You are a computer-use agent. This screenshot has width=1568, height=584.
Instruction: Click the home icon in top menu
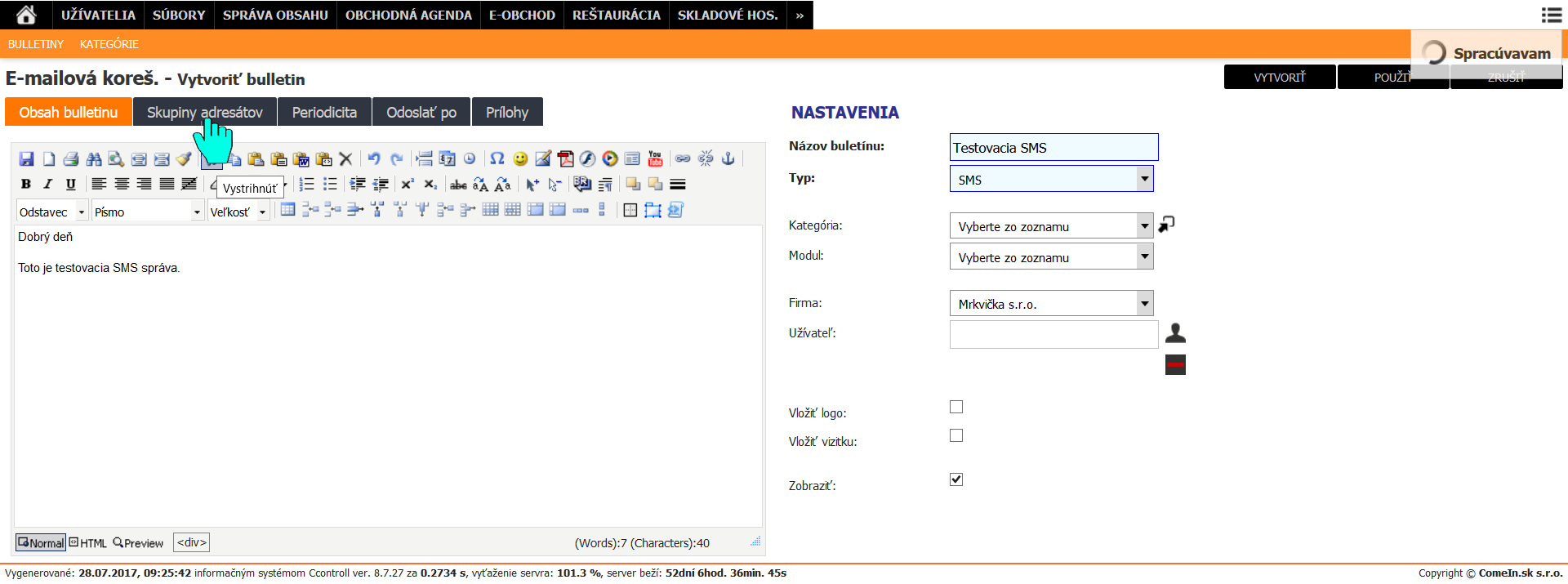coord(26,15)
